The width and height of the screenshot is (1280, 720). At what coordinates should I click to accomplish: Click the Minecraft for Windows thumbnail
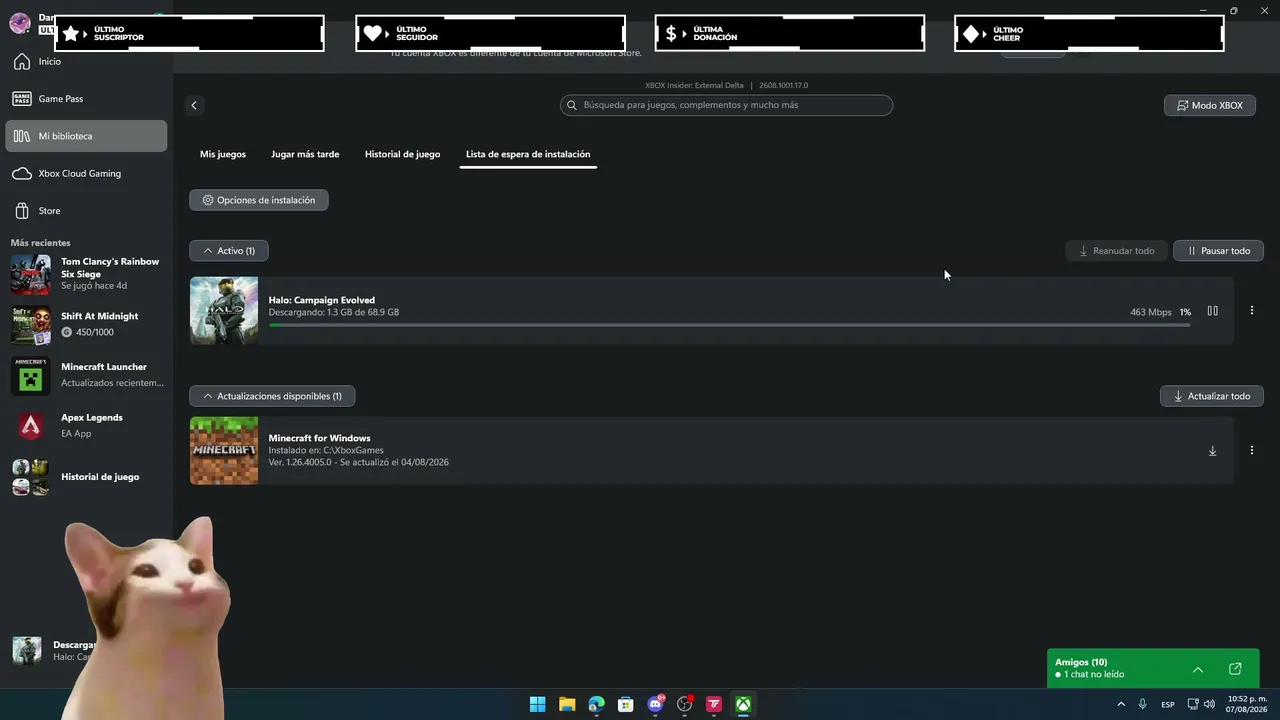(x=224, y=451)
